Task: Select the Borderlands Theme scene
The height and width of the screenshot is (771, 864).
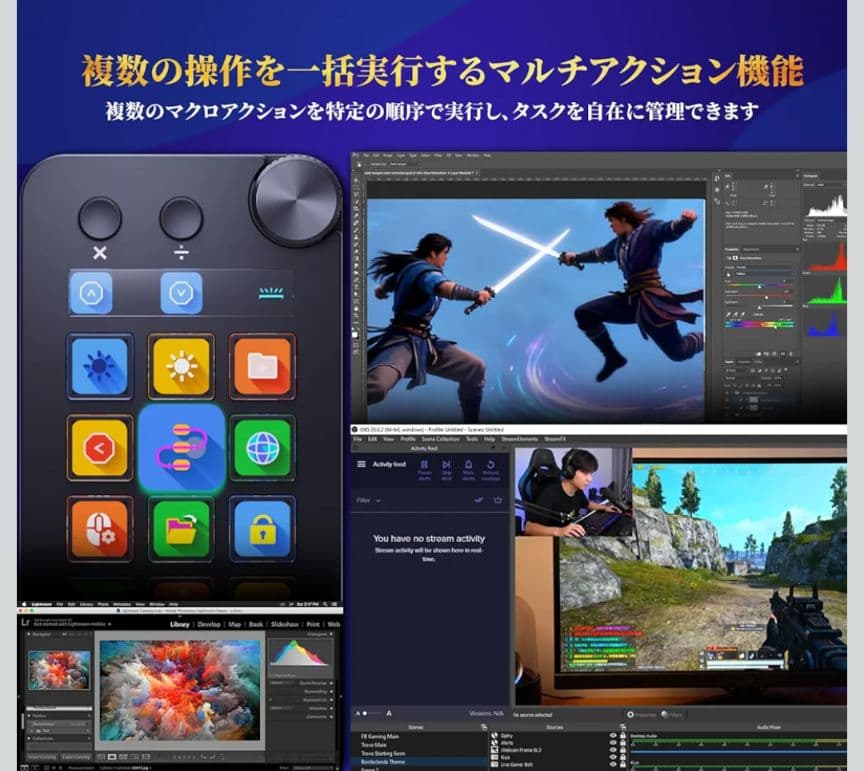Action: [382, 762]
